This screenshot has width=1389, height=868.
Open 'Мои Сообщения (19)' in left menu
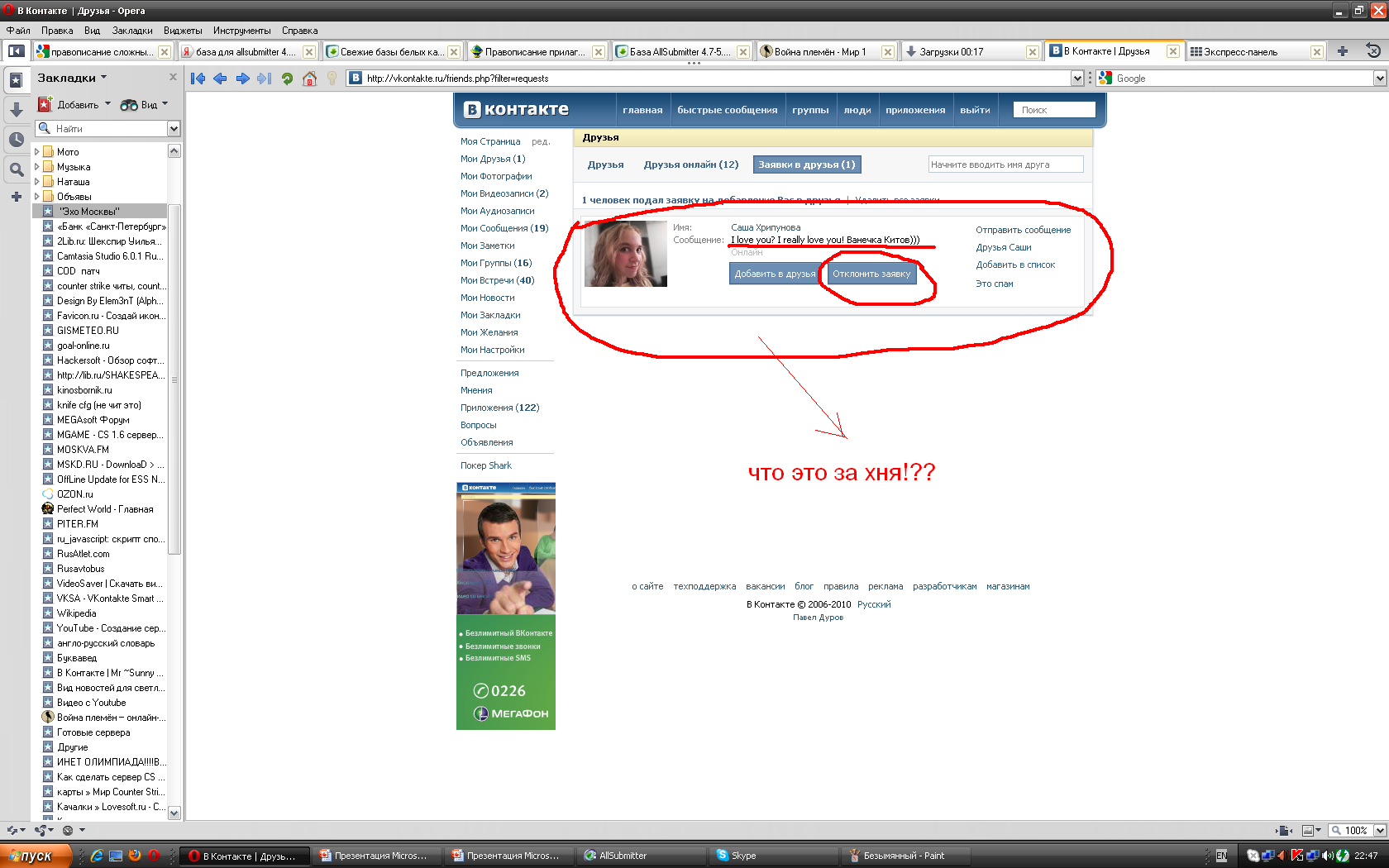click(x=504, y=228)
